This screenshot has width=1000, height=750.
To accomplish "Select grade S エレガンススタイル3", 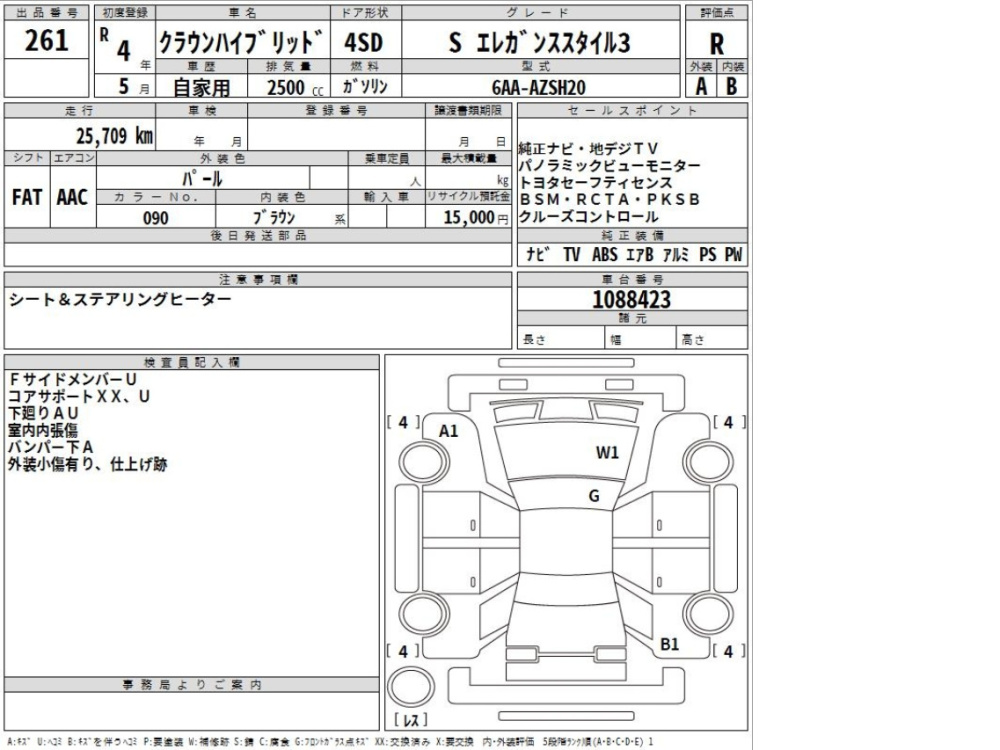I will (x=540, y=43).
